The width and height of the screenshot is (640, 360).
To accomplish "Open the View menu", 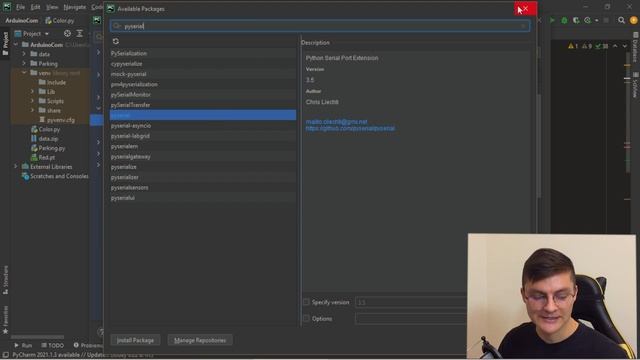I will (52, 7).
